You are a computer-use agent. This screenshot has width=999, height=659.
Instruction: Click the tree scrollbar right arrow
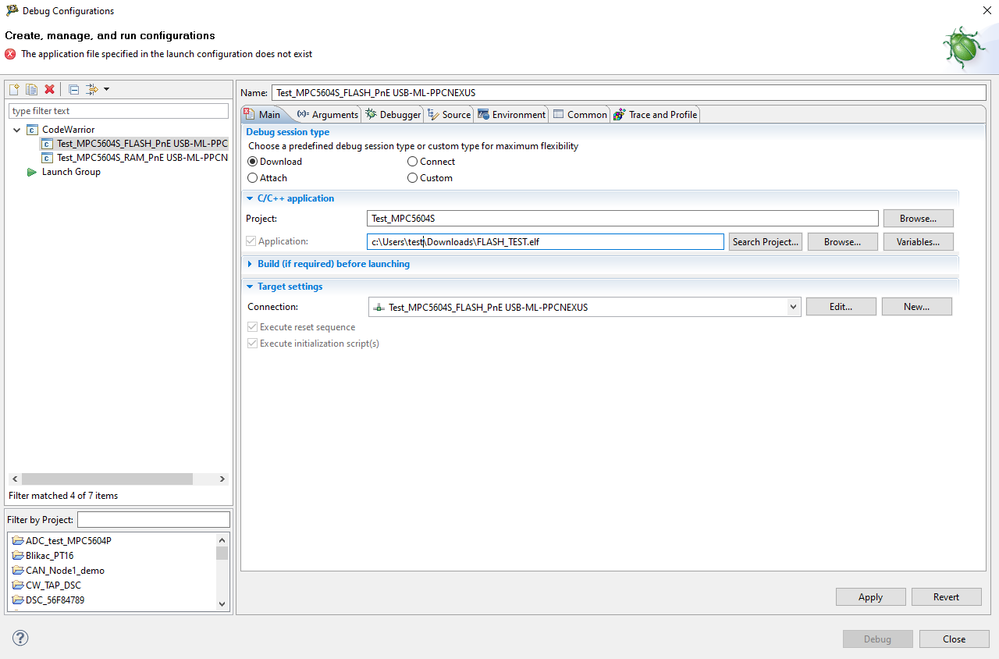click(x=222, y=479)
